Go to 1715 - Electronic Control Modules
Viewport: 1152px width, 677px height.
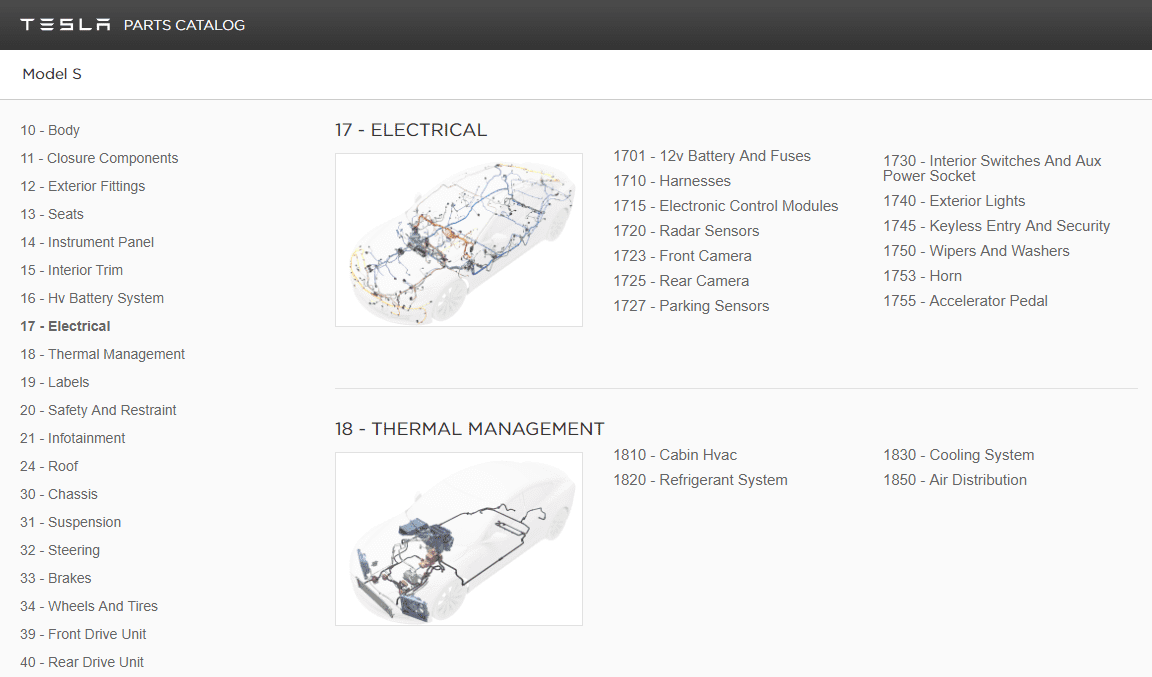pyautogui.click(x=726, y=206)
